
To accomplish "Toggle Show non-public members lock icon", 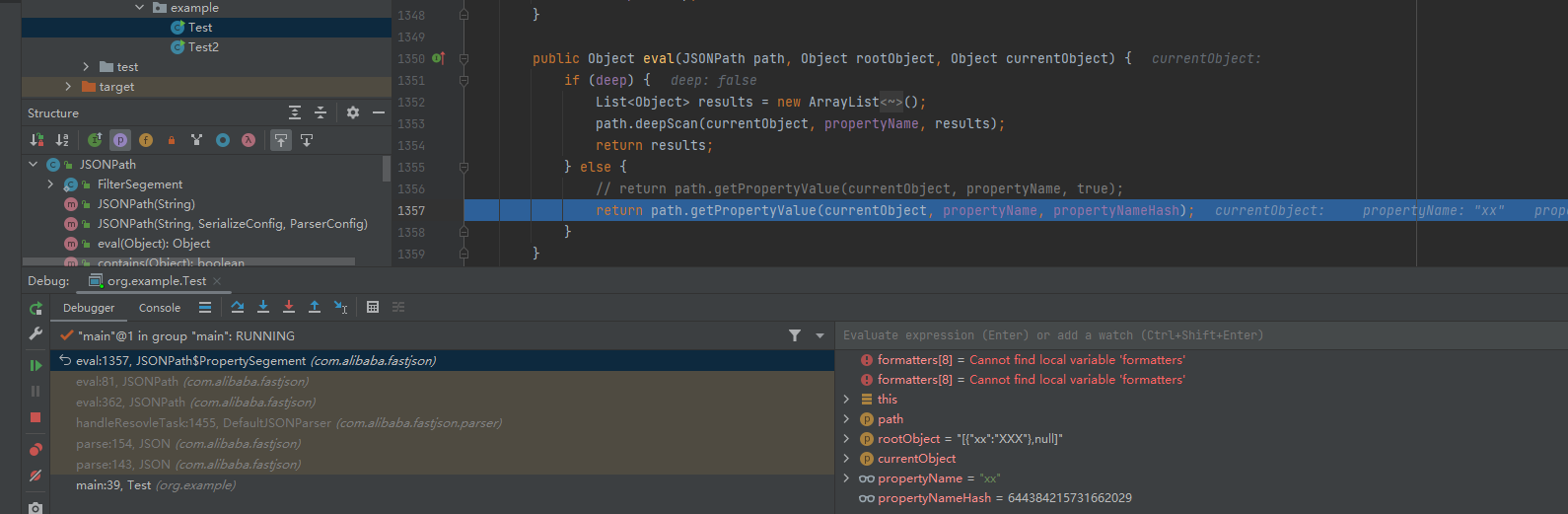I will point(172,140).
